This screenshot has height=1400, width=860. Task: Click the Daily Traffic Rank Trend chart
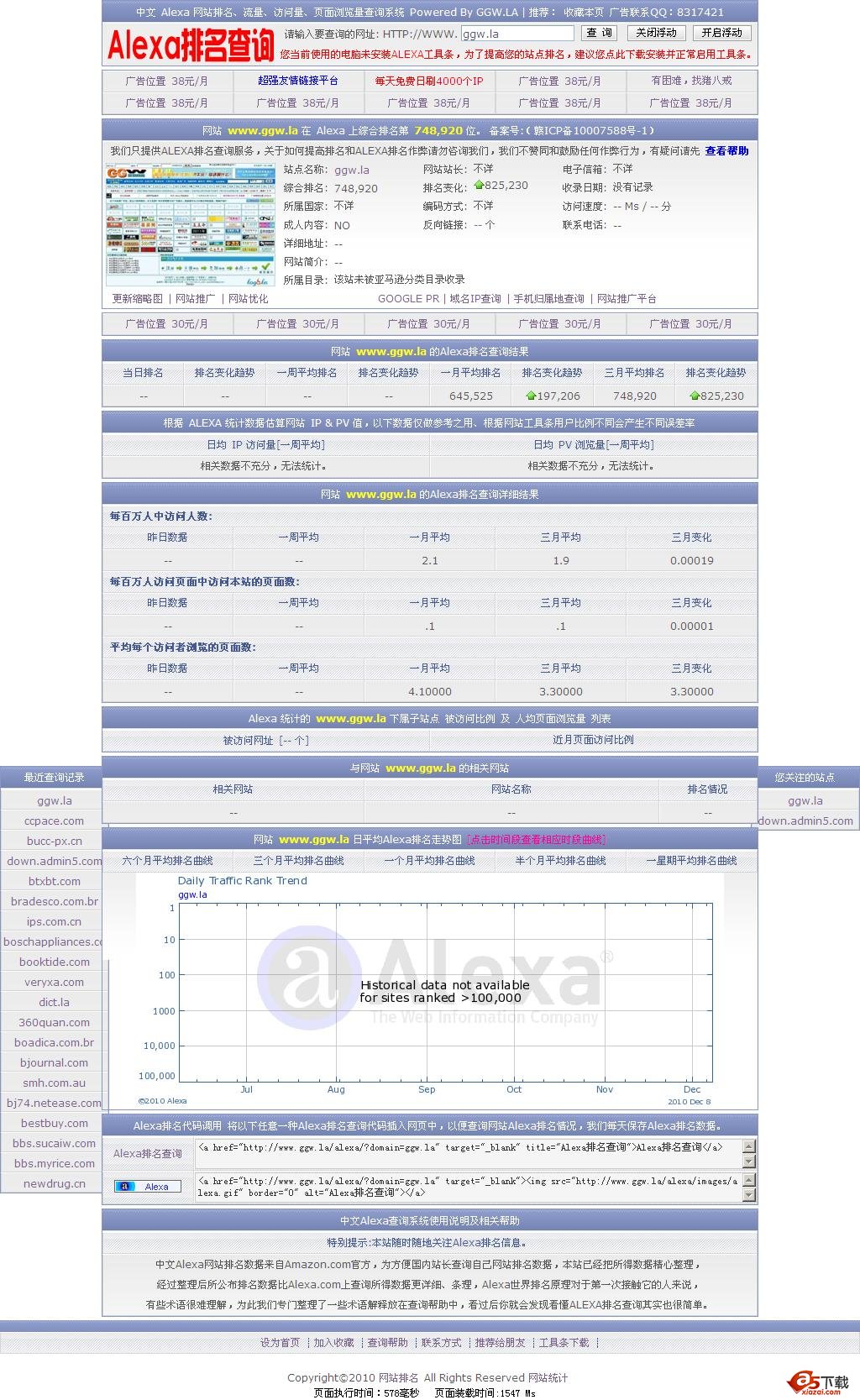[429, 989]
